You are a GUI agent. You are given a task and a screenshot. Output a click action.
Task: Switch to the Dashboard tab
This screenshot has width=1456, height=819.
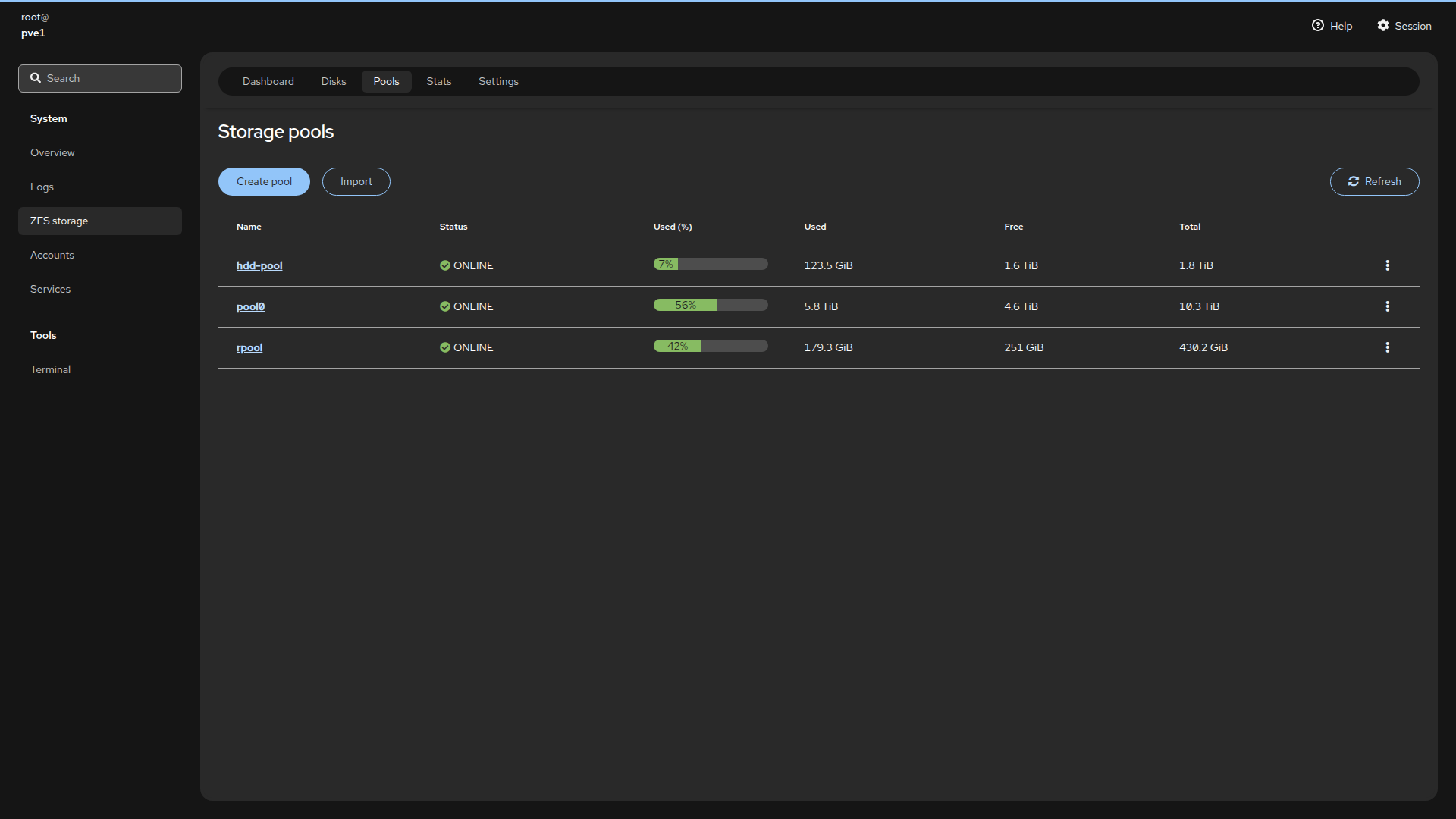(x=268, y=81)
